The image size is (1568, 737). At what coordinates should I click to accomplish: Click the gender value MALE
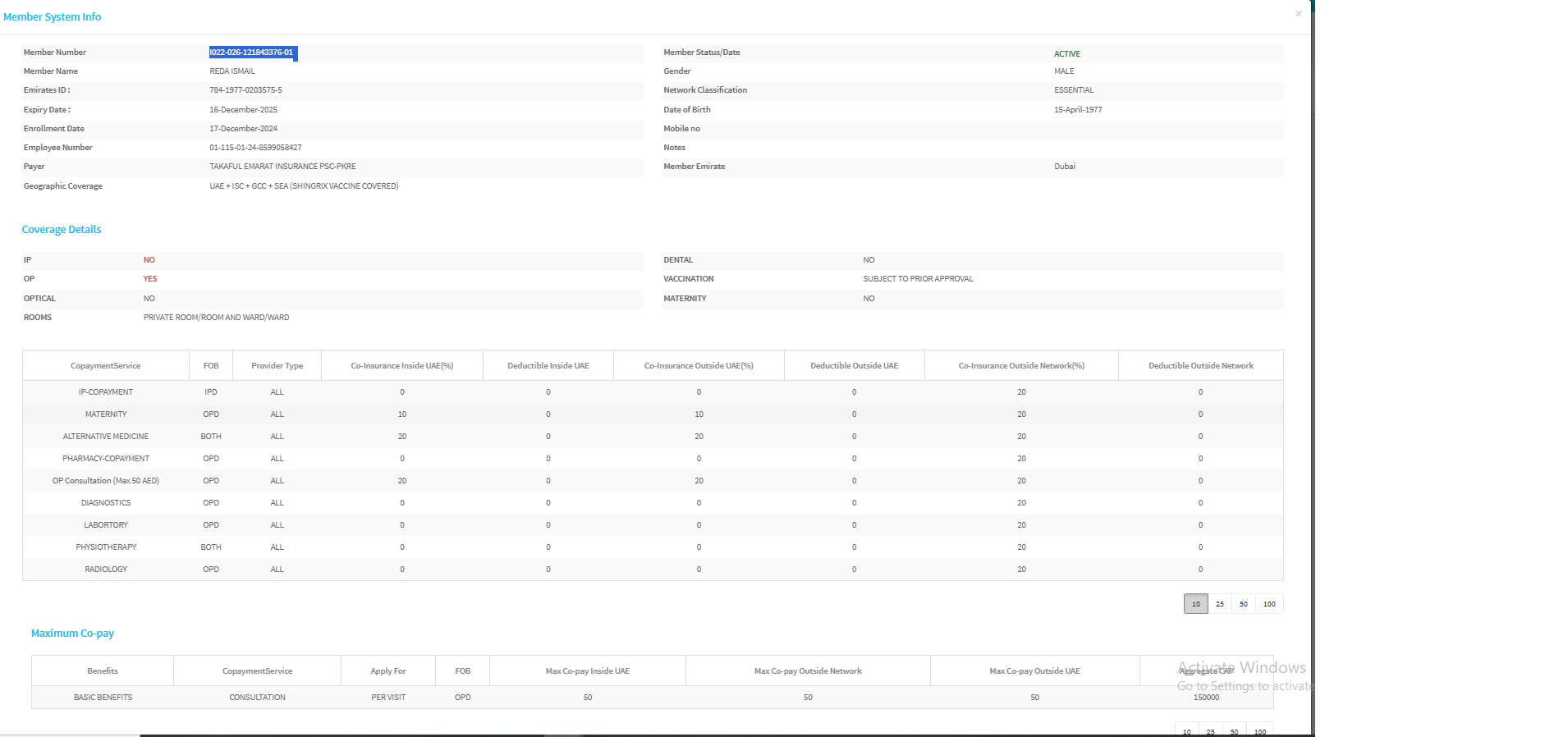(x=1064, y=71)
